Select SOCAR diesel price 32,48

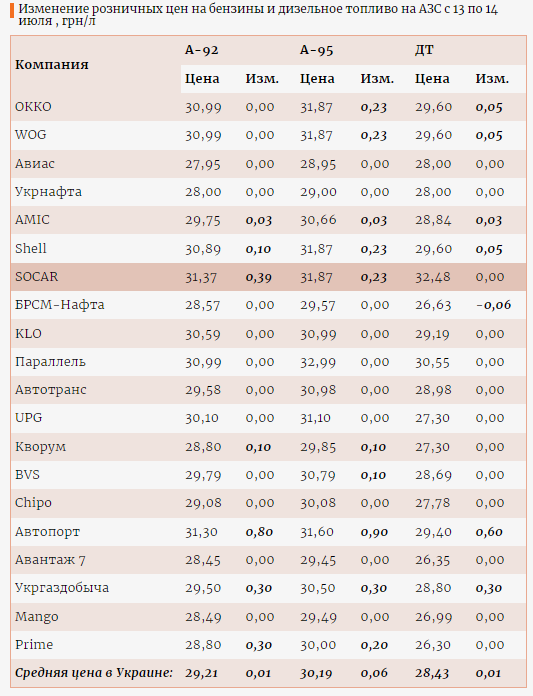click(x=433, y=277)
